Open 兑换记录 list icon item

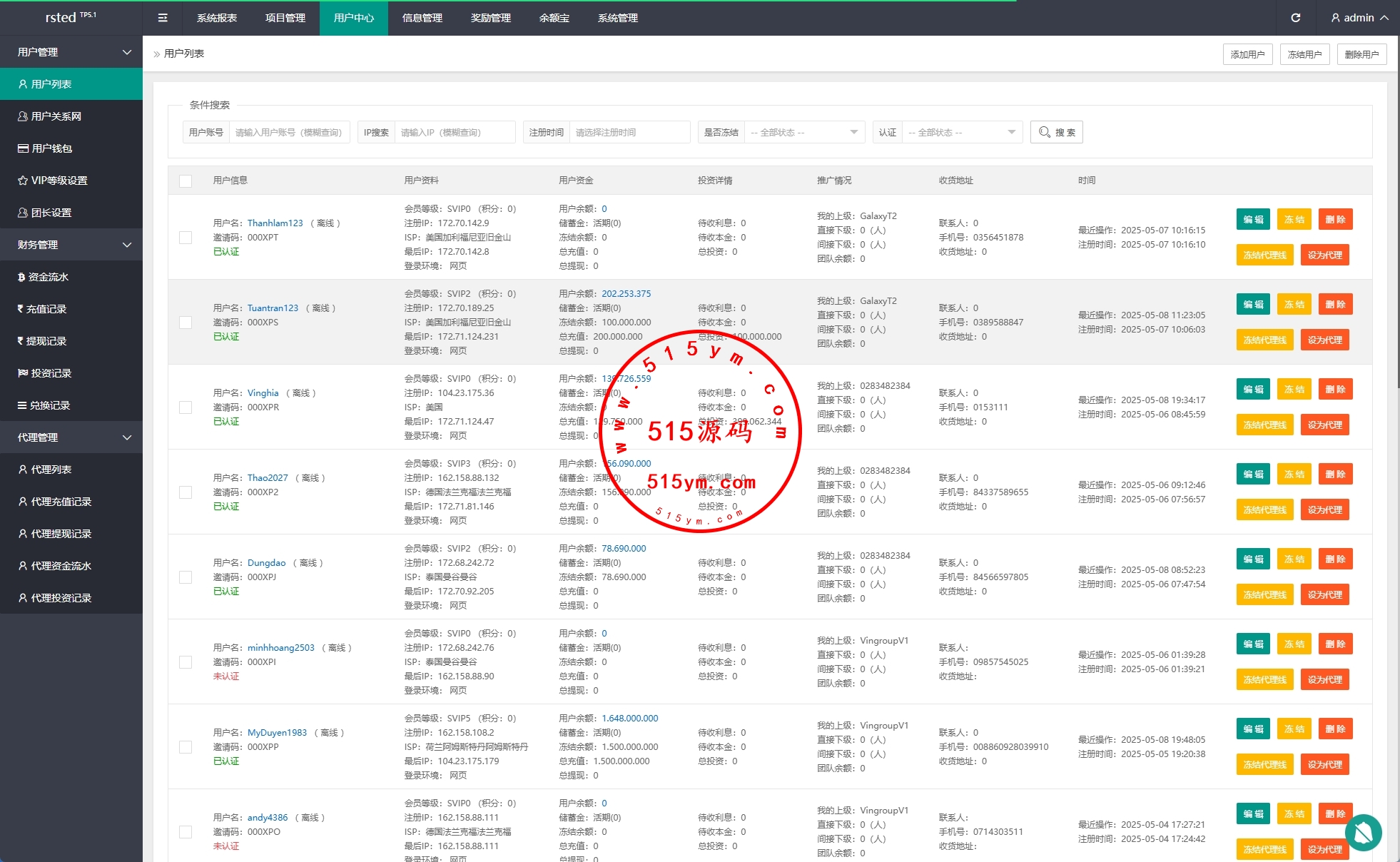49,405
